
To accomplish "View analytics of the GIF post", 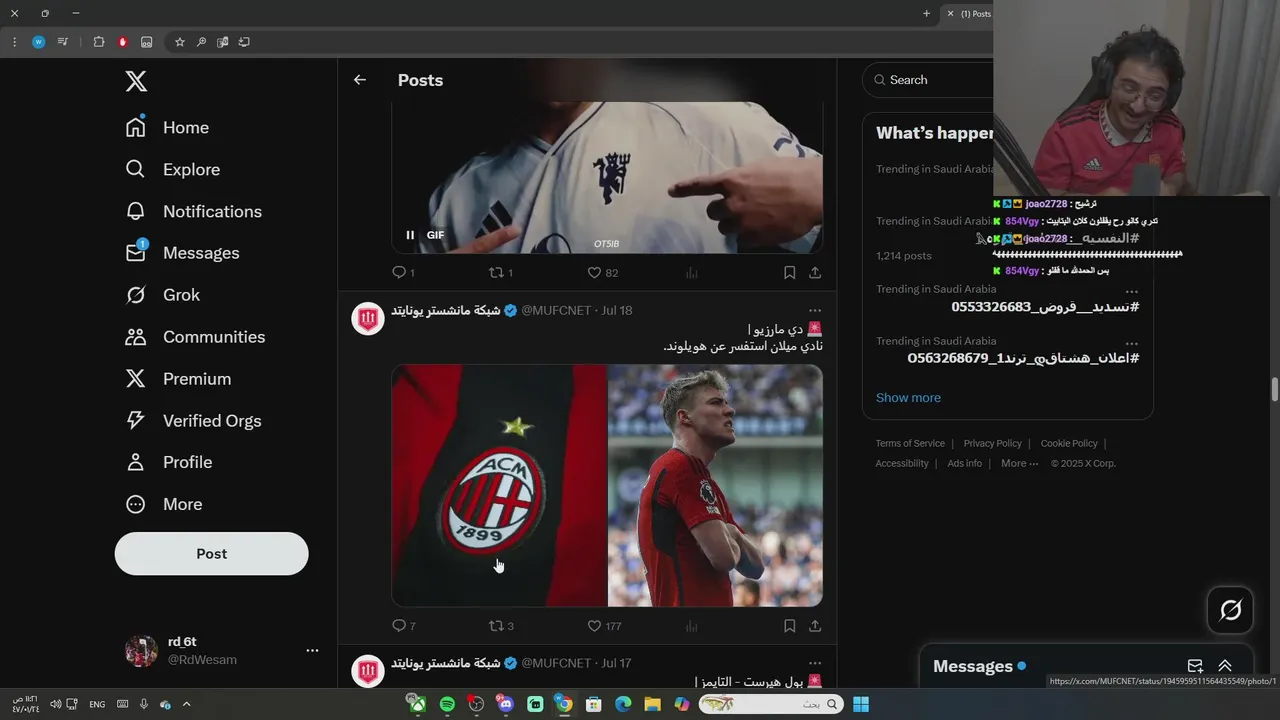I will click(692, 272).
